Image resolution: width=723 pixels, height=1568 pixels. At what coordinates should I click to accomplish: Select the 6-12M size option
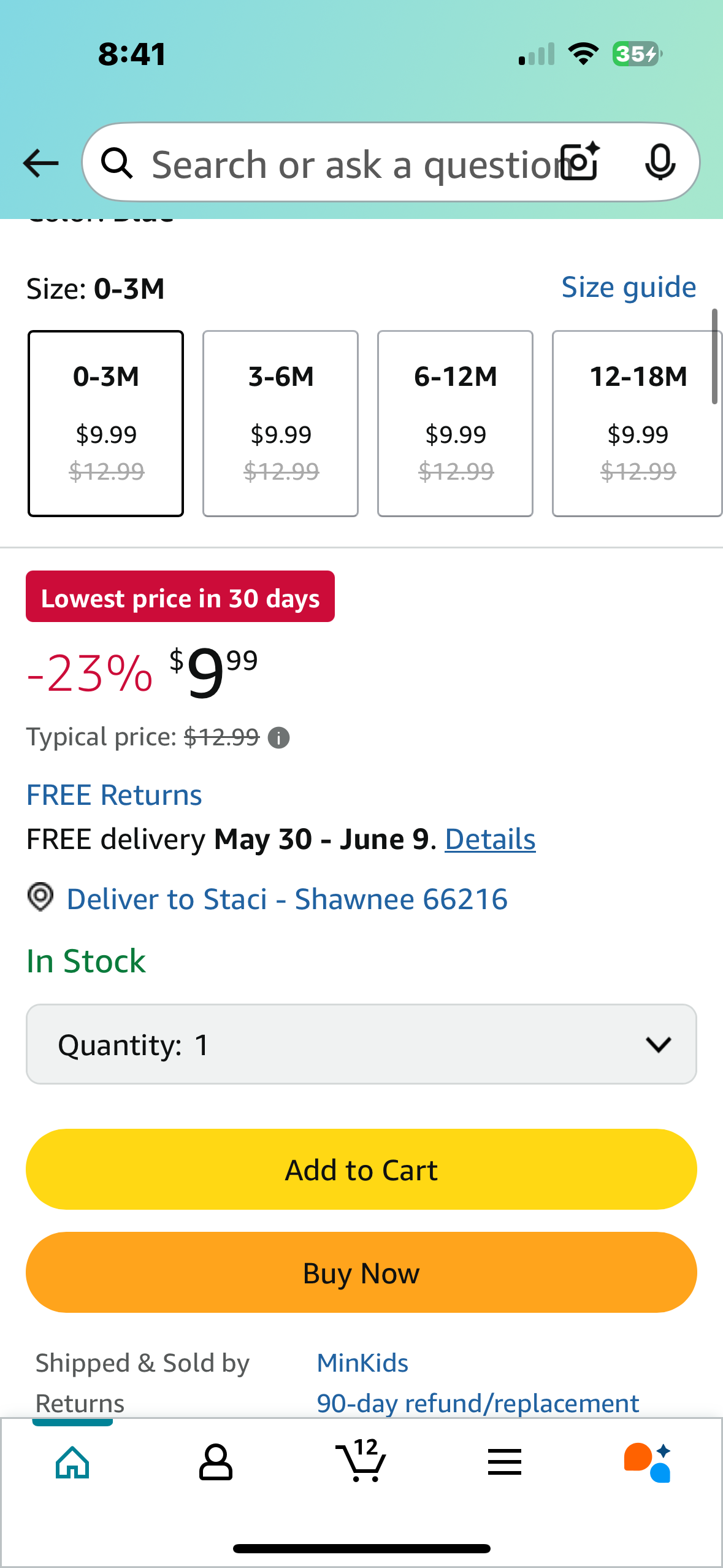click(455, 423)
